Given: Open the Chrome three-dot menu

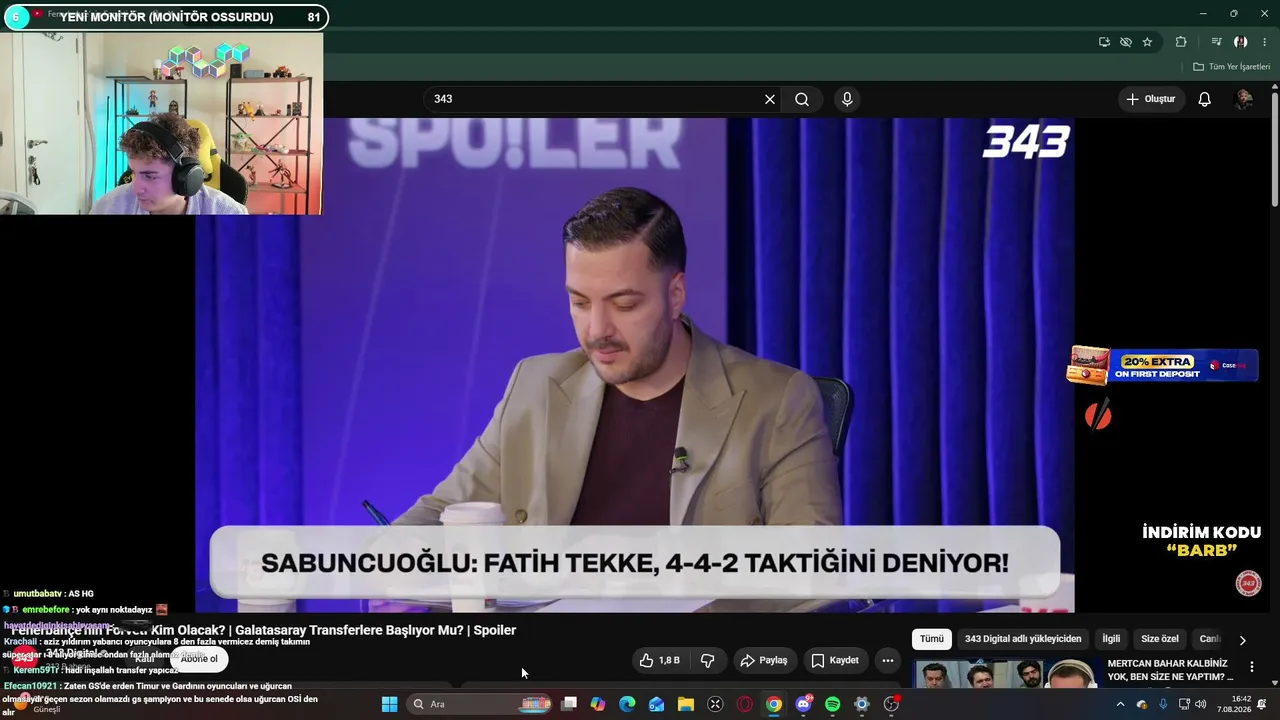Looking at the screenshot, I should pyautogui.click(x=1263, y=42).
